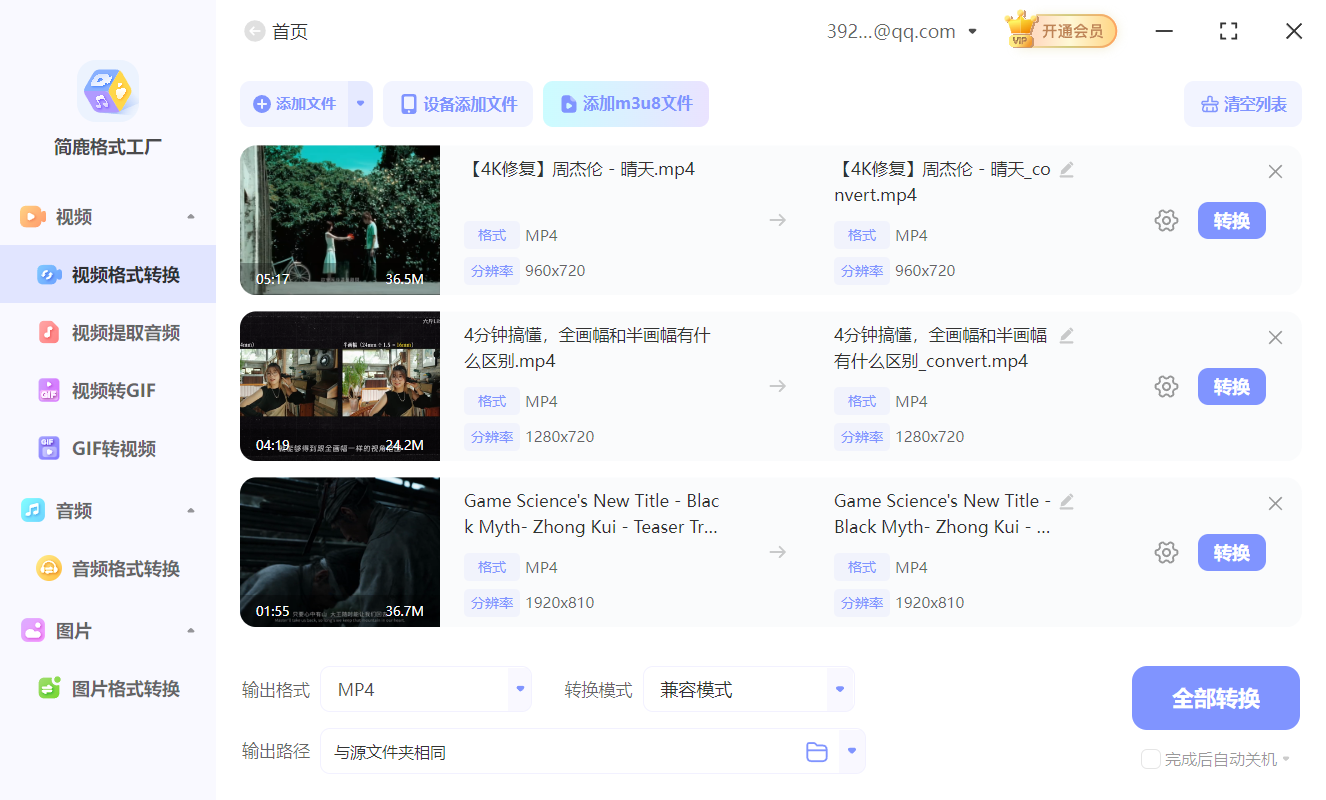Go back to 首页

pos(276,31)
